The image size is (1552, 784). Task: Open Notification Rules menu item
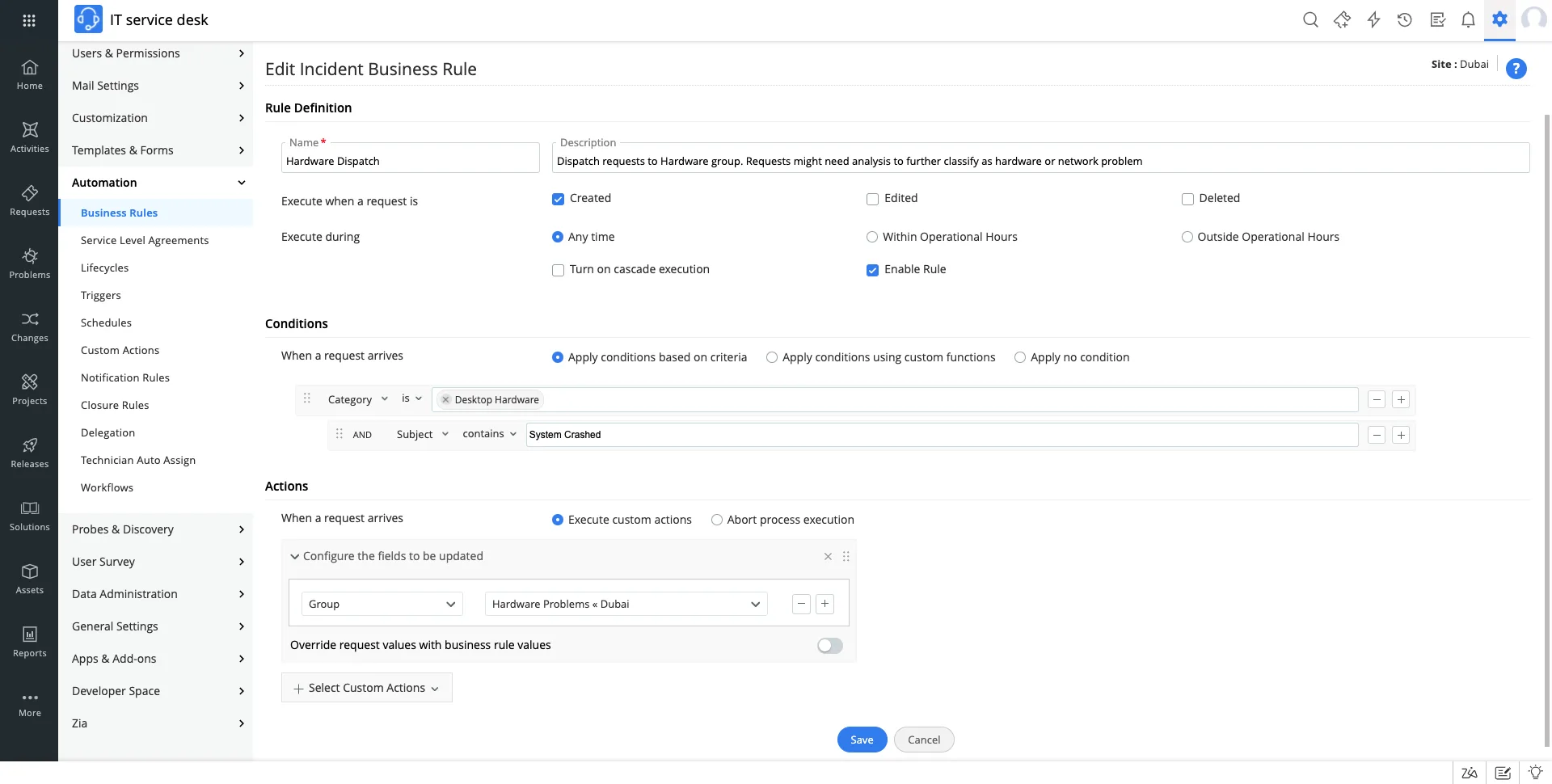point(125,377)
